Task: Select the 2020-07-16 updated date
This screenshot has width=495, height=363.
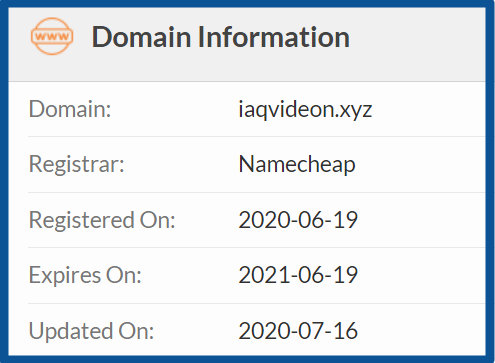Action: (x=298, y=331)
